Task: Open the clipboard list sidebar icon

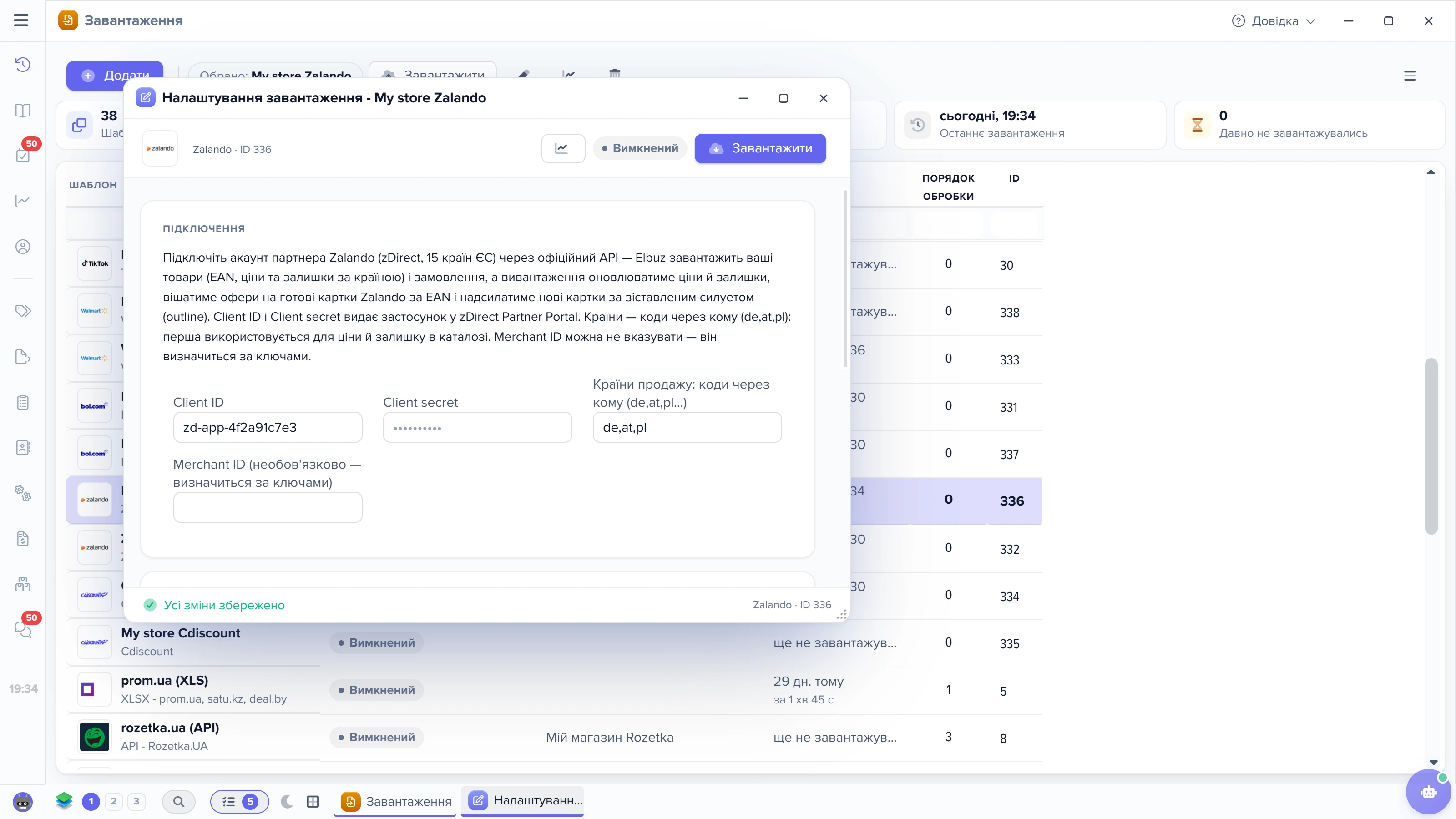Action: point(23,402)
